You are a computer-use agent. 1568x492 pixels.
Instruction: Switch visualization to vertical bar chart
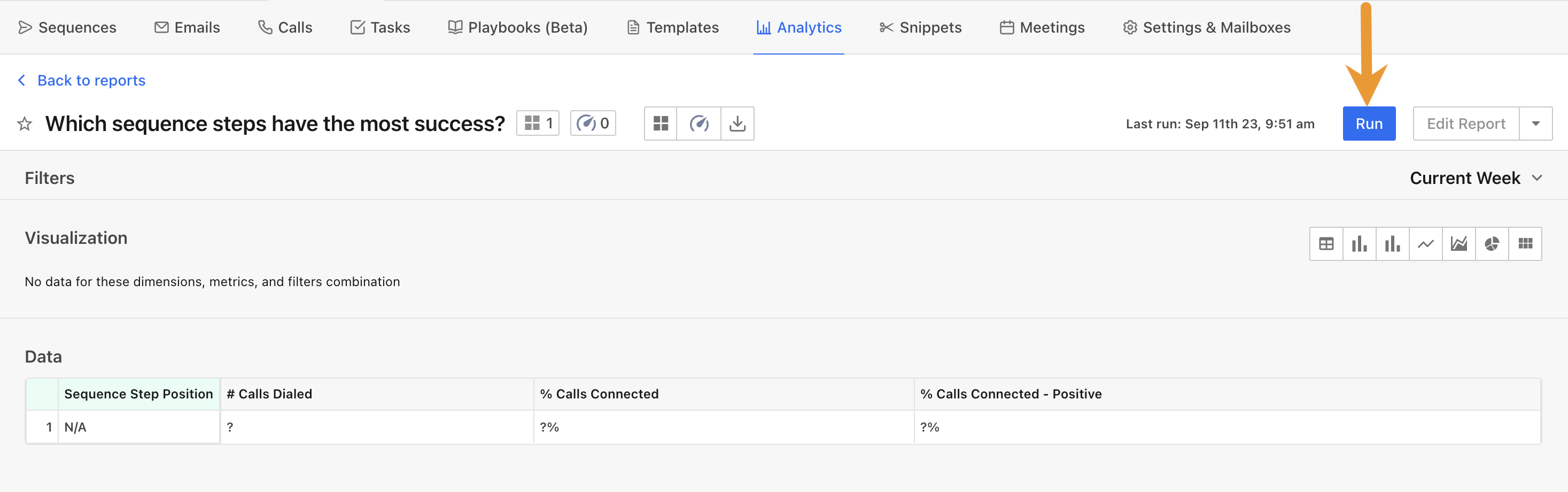(1359, 243)
